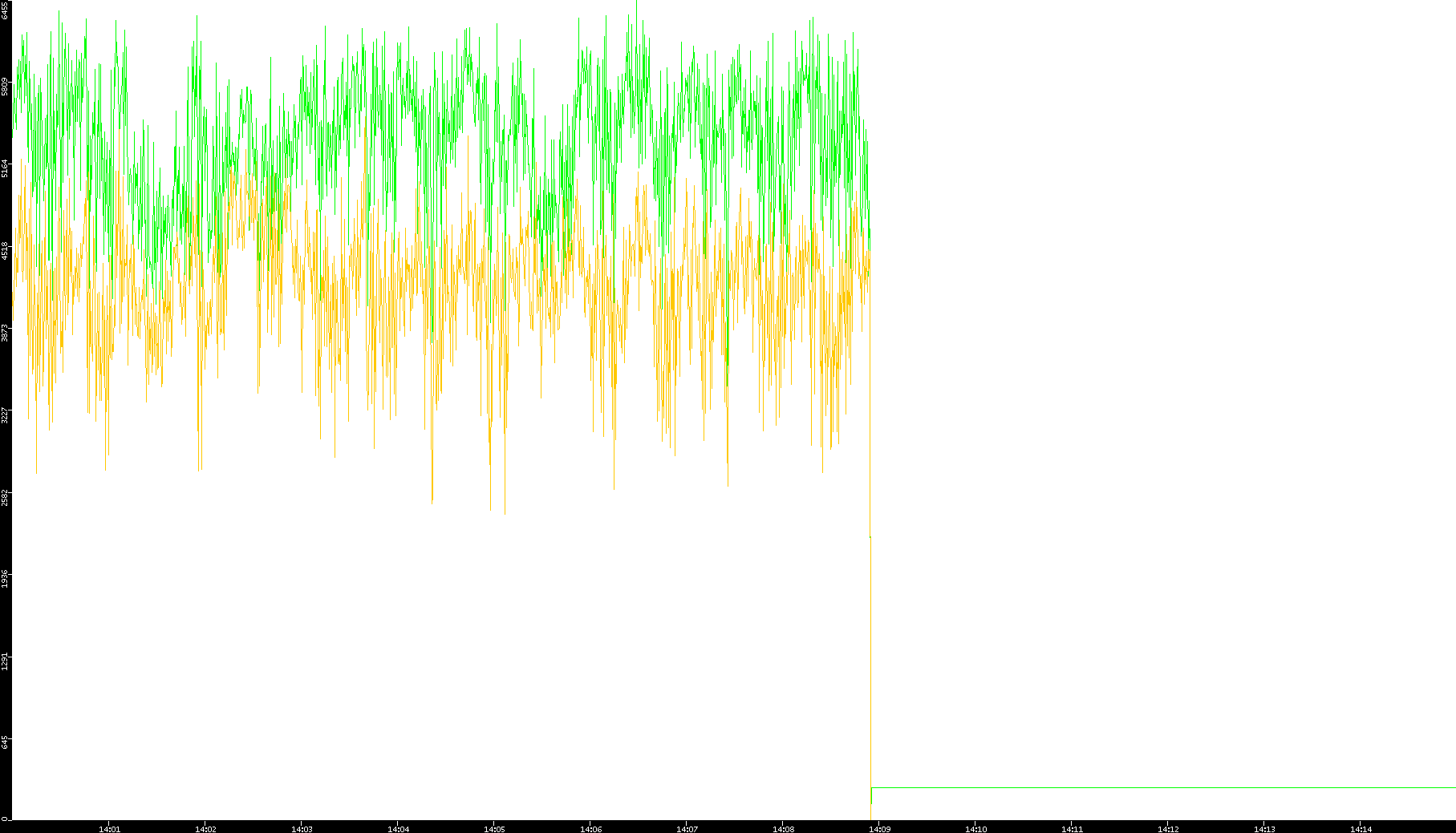Choose the 14:08 time axis label
1456x833 pixels.
pos(783,828)
